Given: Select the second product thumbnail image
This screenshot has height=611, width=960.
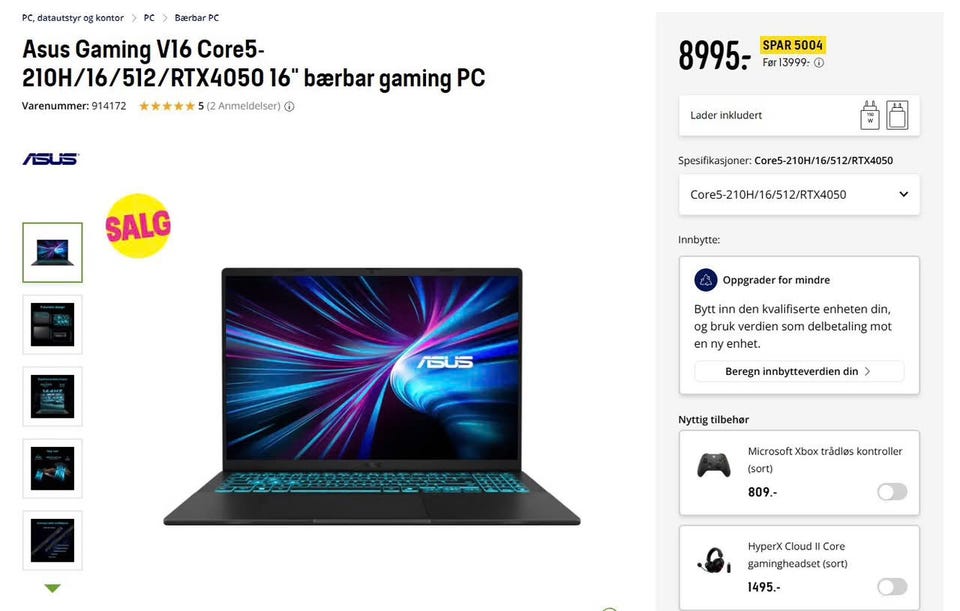Looking at the screenshot, I should tap(53, 324).
